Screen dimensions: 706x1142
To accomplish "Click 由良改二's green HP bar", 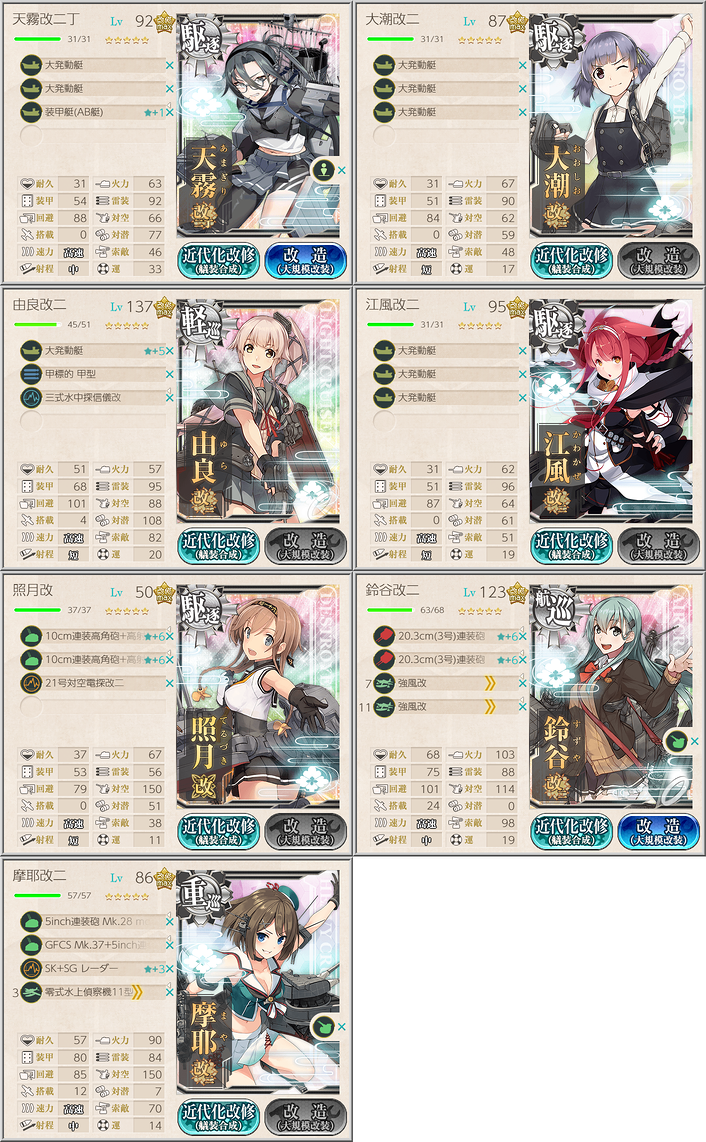I will click(34, 325).
